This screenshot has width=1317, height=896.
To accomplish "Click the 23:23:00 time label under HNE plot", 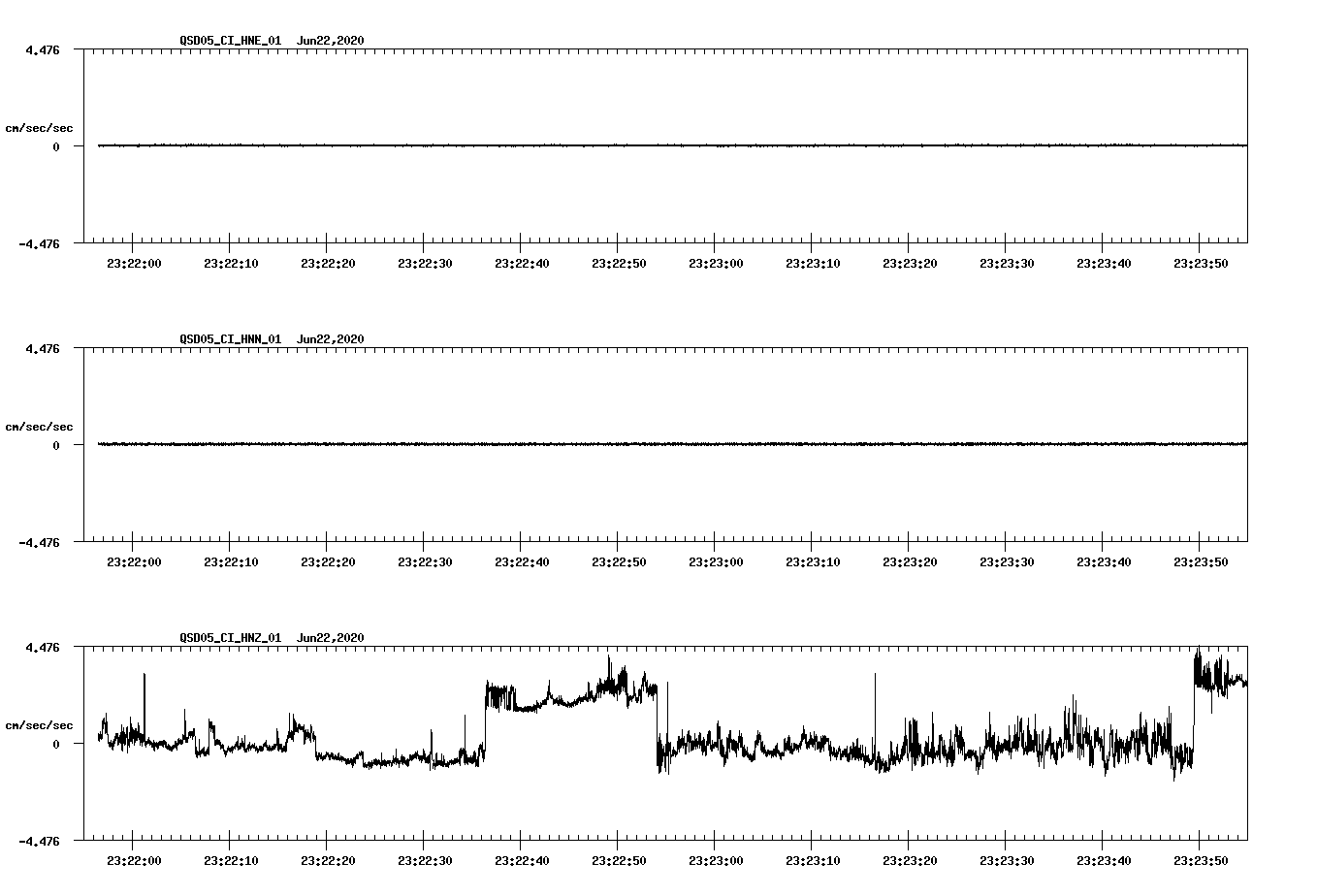I will [x=716, y=263].
